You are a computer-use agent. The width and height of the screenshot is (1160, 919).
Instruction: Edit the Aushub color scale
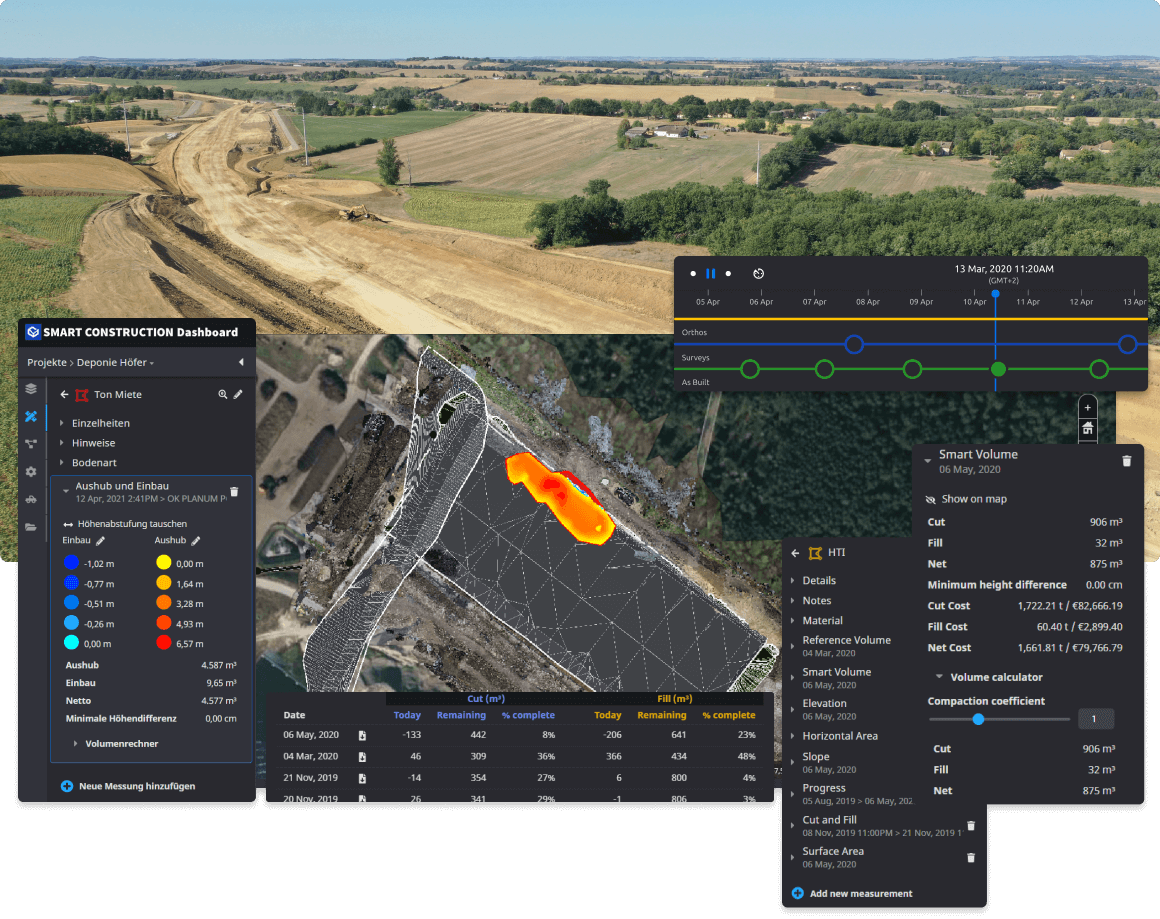196,541
